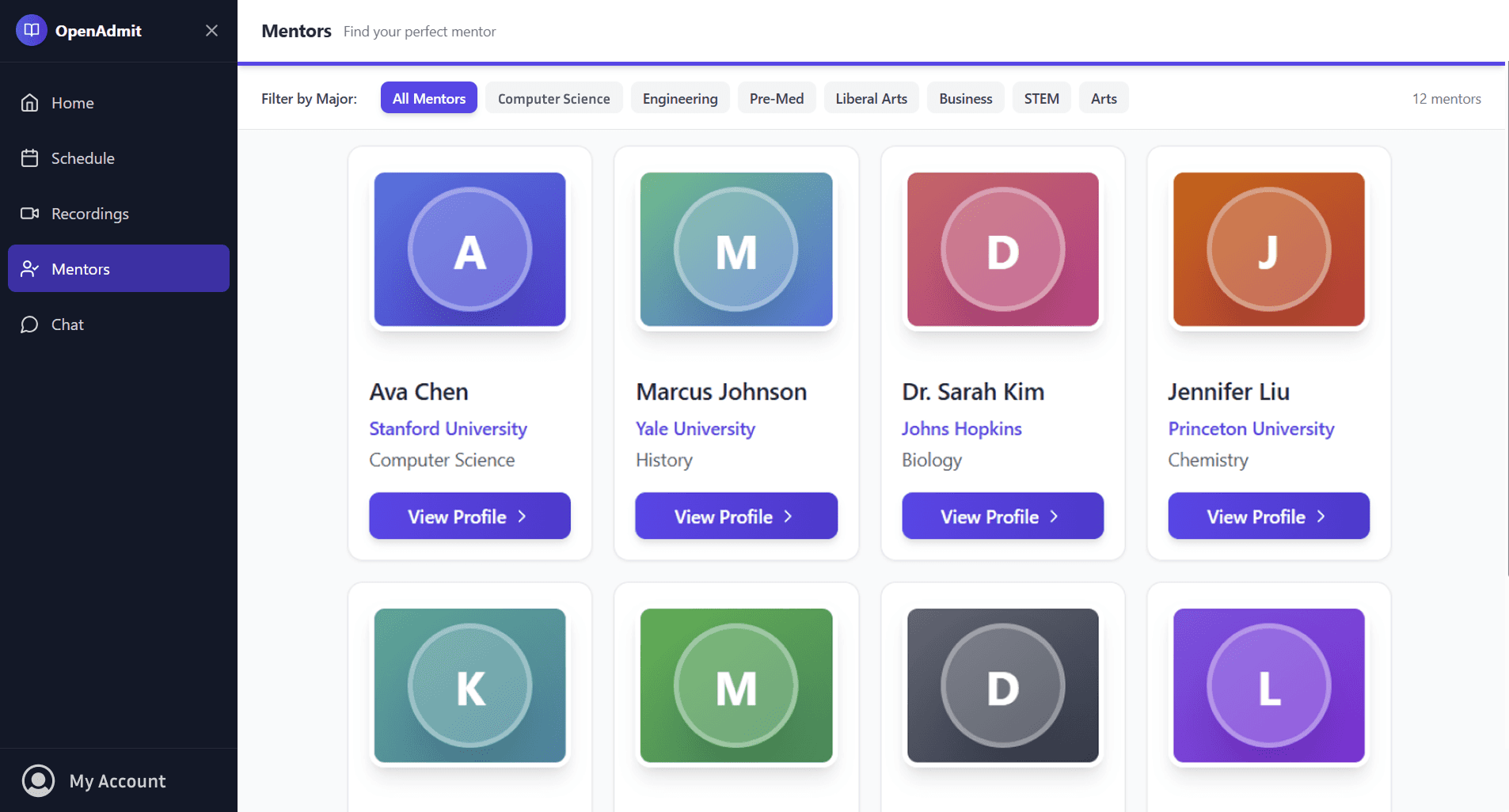The image size is (1509, 812).
Task: Click the Ava Chen name heading
Action: 419,392
